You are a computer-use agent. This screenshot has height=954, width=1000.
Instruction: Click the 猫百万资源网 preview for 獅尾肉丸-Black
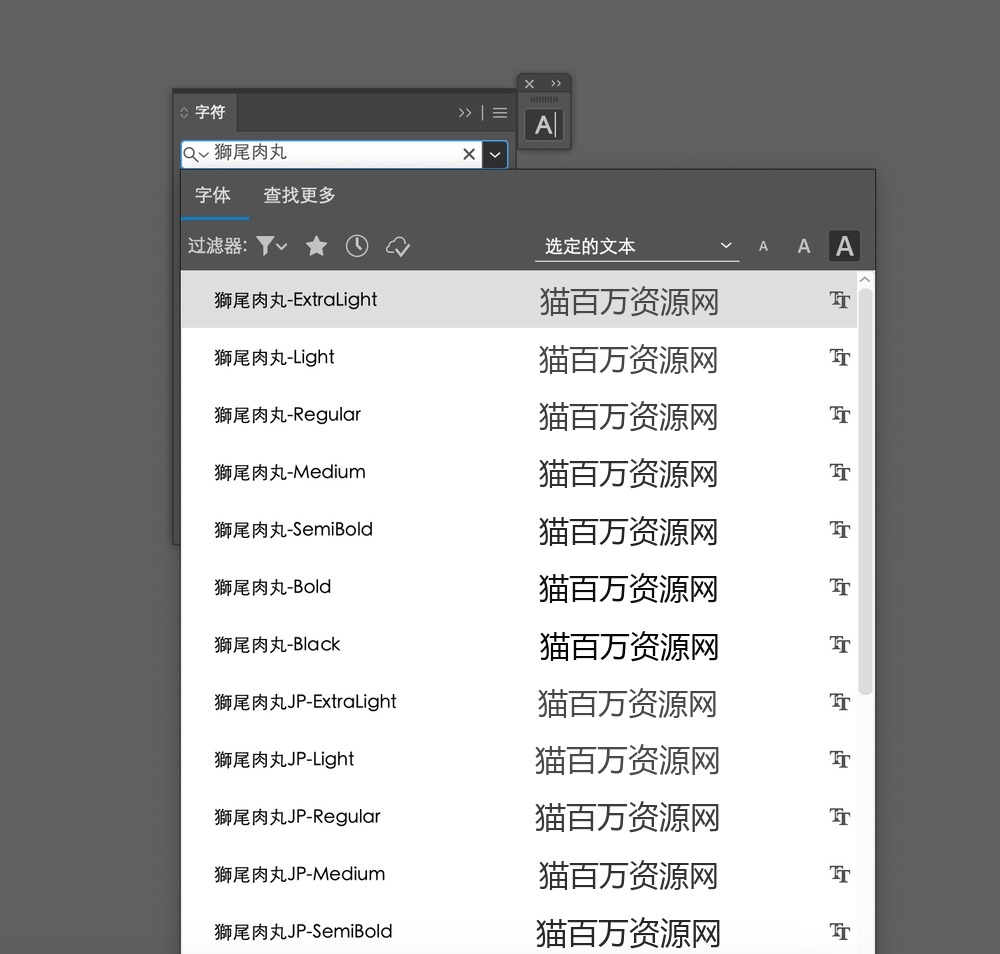click(629, 646)
